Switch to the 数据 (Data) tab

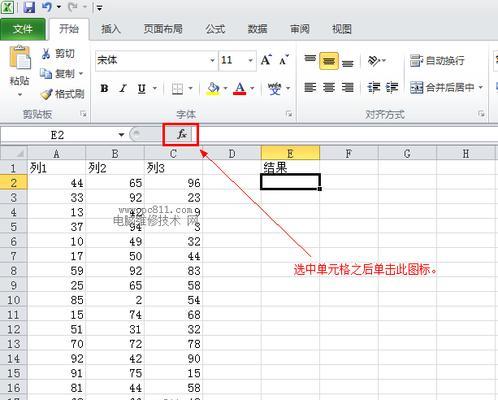(x=257, y=29)
